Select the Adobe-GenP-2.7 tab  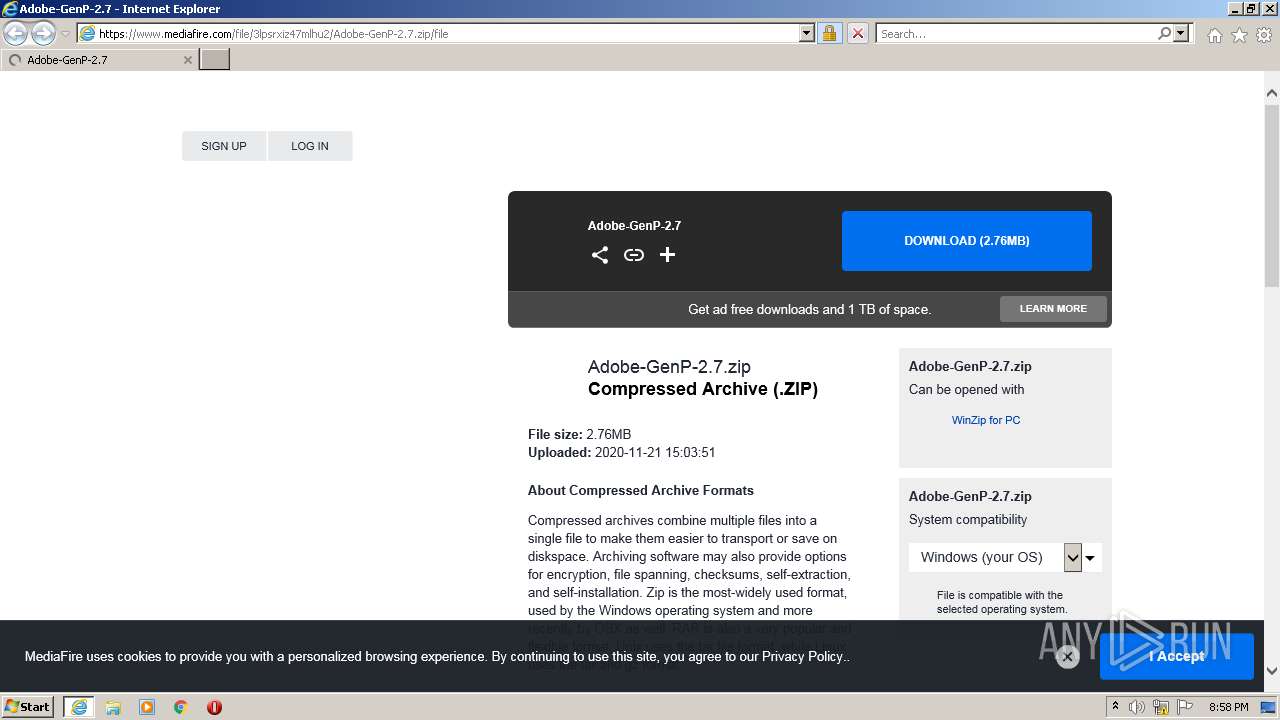coord(98,60)
